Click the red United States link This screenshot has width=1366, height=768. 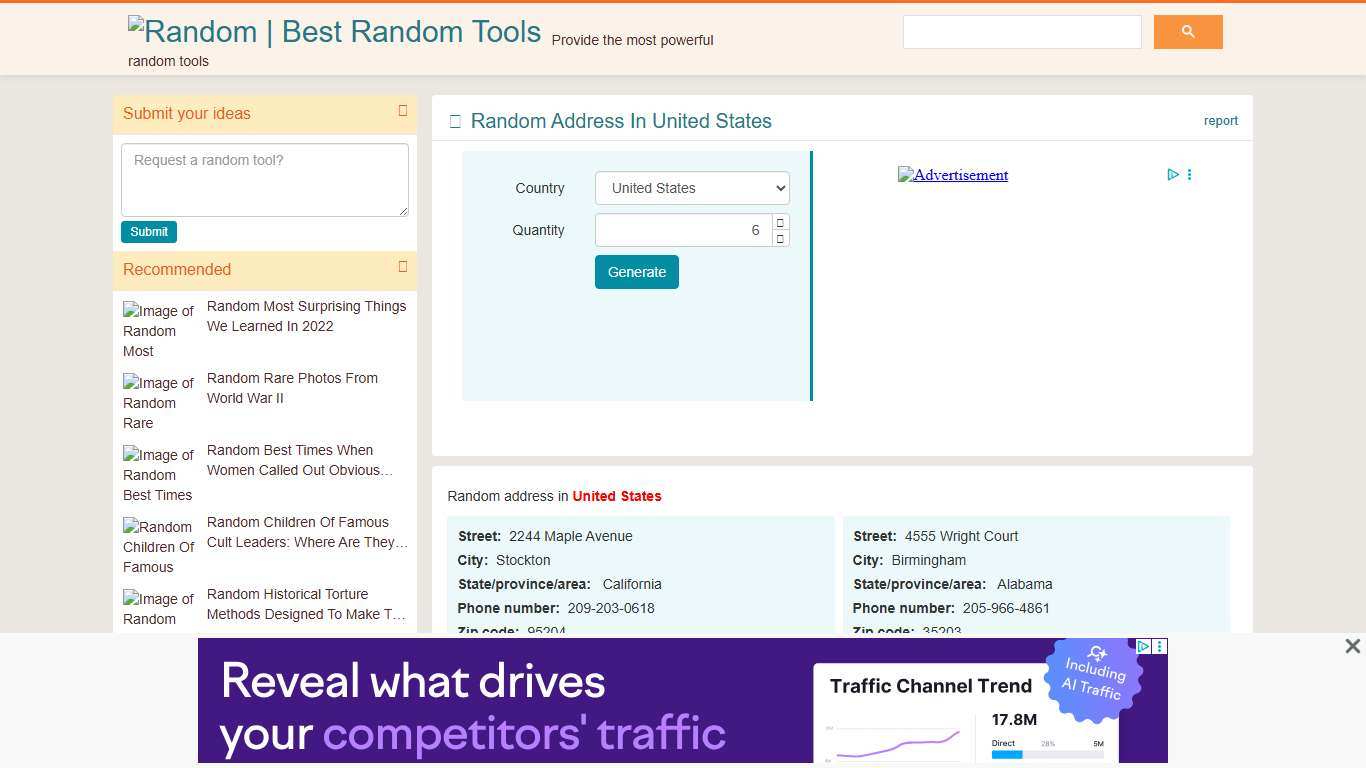click(617, 496)
